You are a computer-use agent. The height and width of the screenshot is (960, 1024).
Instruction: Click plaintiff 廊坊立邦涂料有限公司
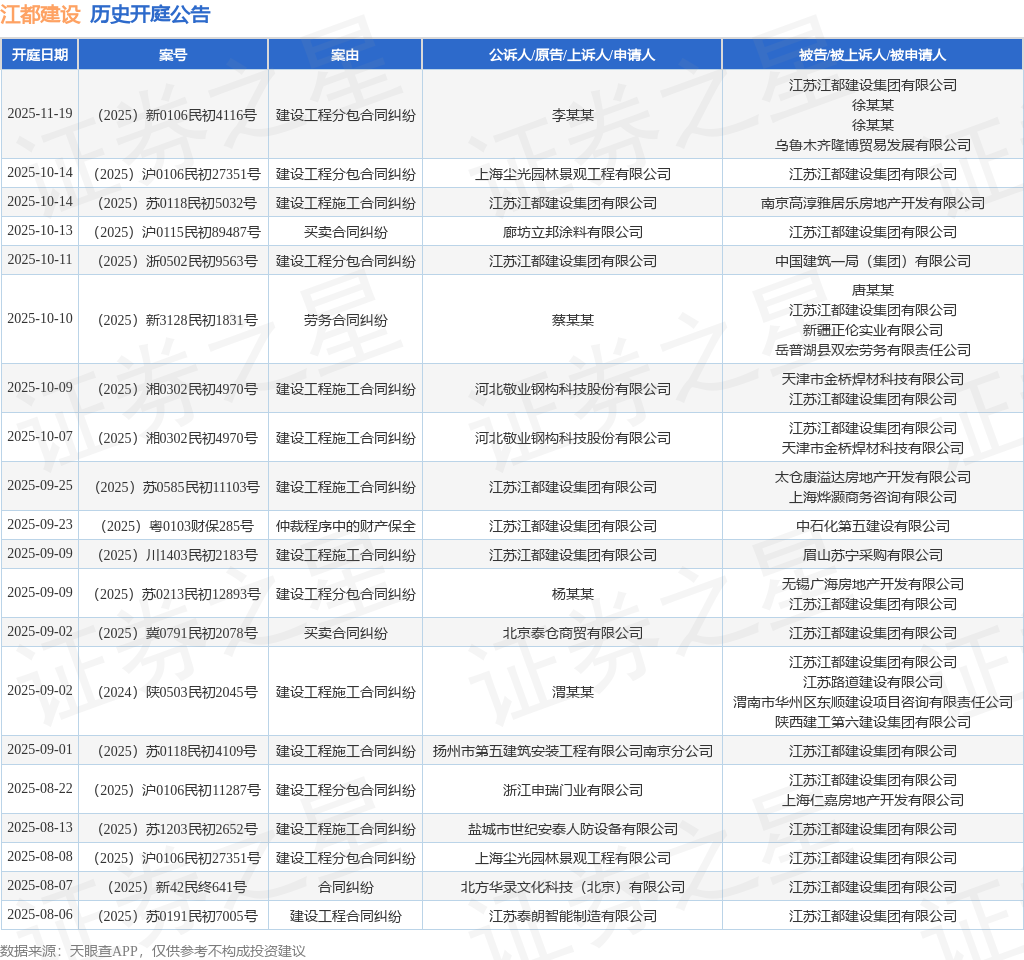point(573,232)
